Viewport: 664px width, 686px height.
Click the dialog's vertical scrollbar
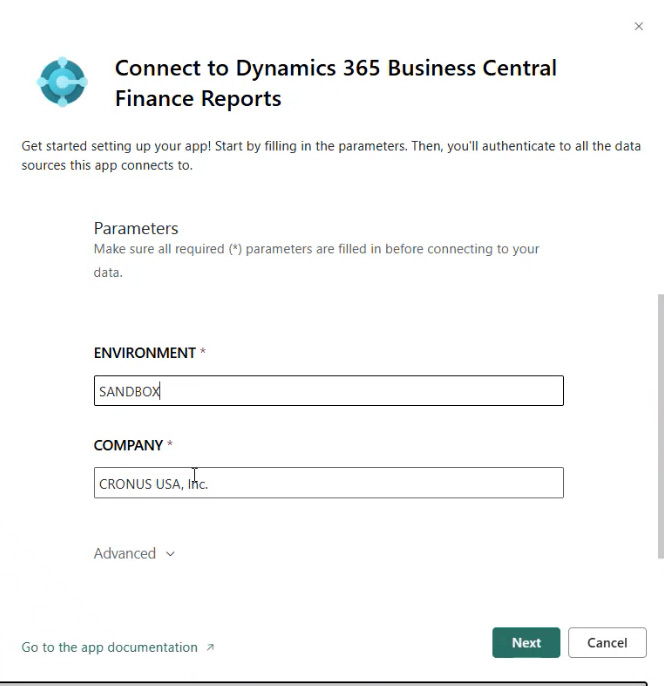coord(661,426)
